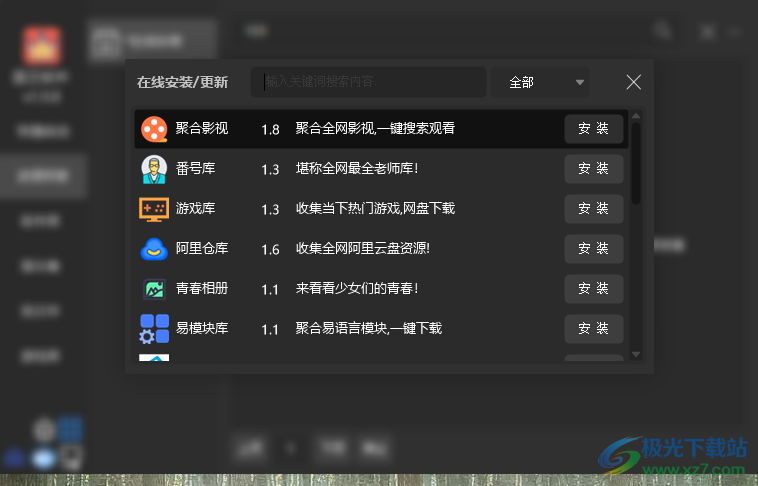Click the 易模块库 blue blocks icon
This screenshot has height=486, width=758.
[x=154, y=329]
